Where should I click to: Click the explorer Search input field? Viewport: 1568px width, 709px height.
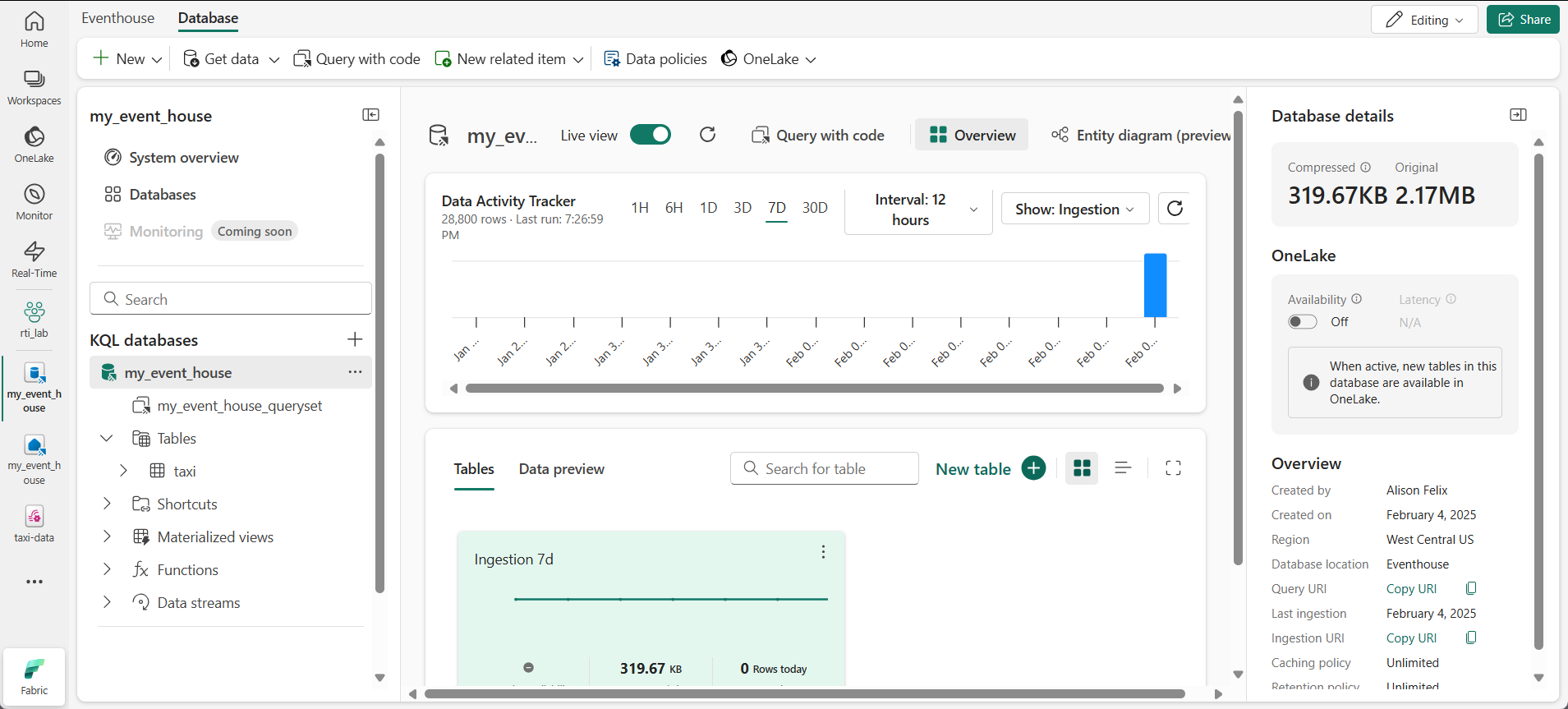click(x=231, y=299)
